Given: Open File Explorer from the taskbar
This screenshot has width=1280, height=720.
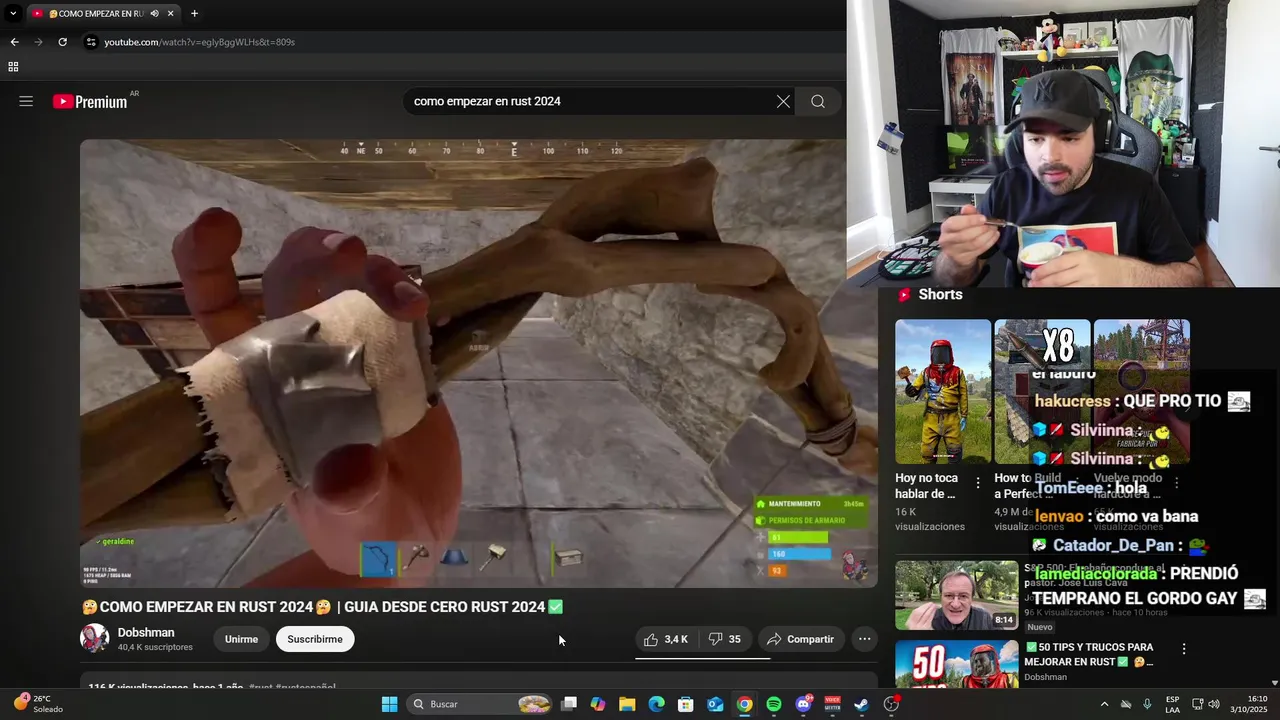Looking at the screenshot, I should coord(627,704).
